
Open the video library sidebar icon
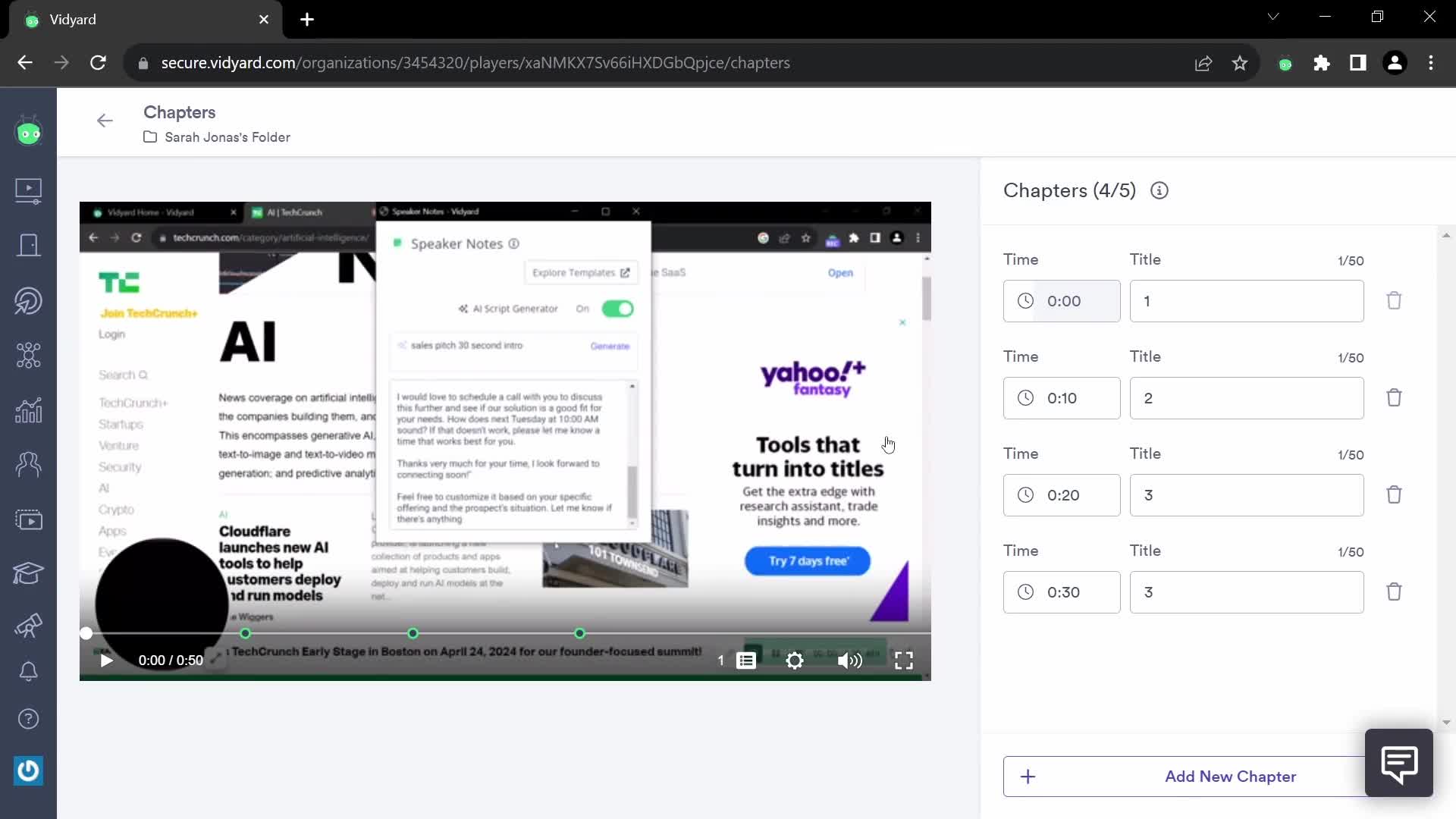coord(28,190)
